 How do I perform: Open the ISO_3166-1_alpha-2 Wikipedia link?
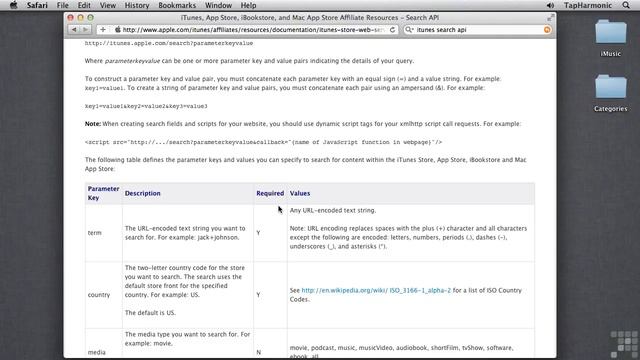tap(376, 290)
